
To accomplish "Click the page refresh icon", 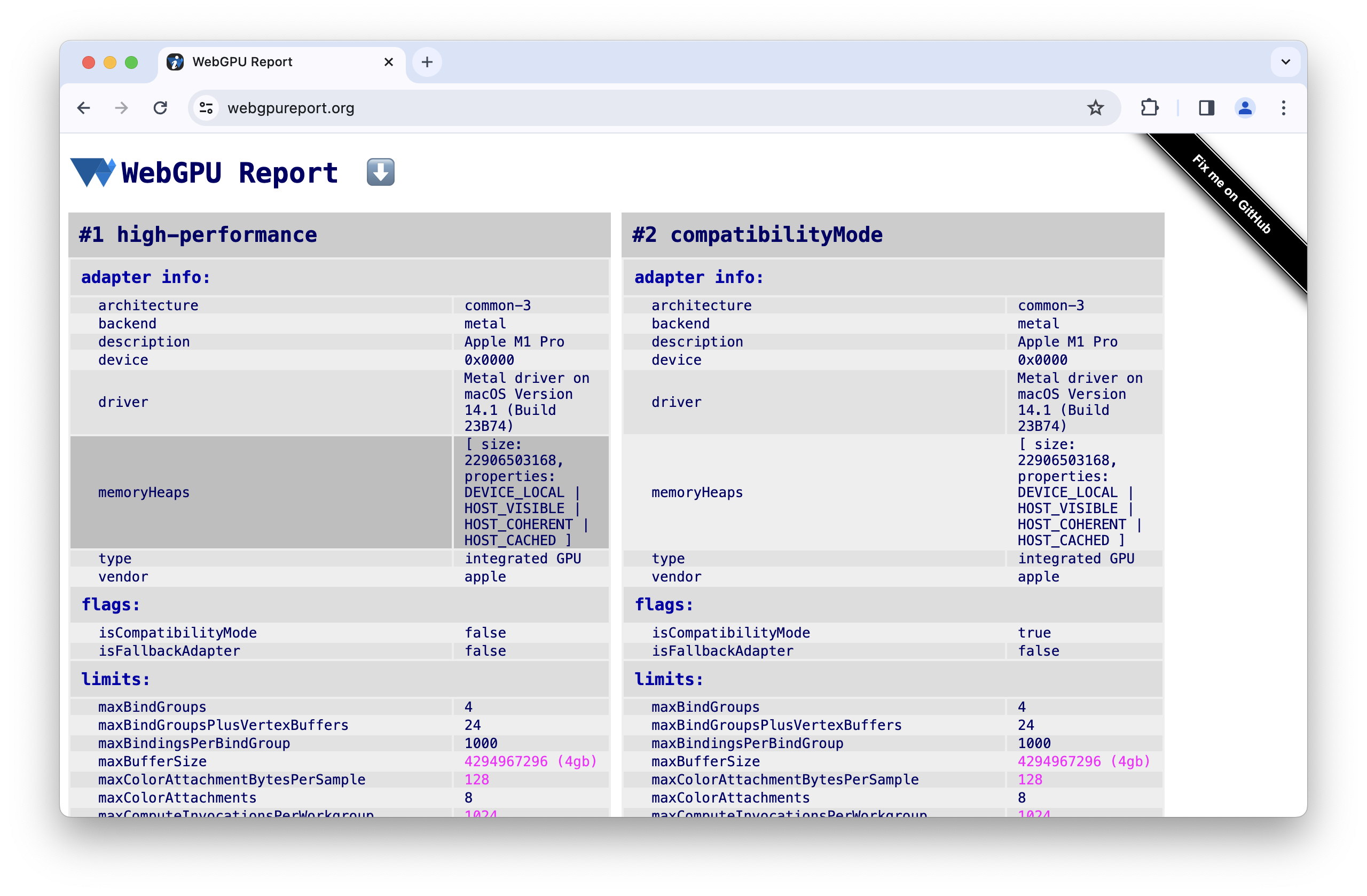I will 160,108.
